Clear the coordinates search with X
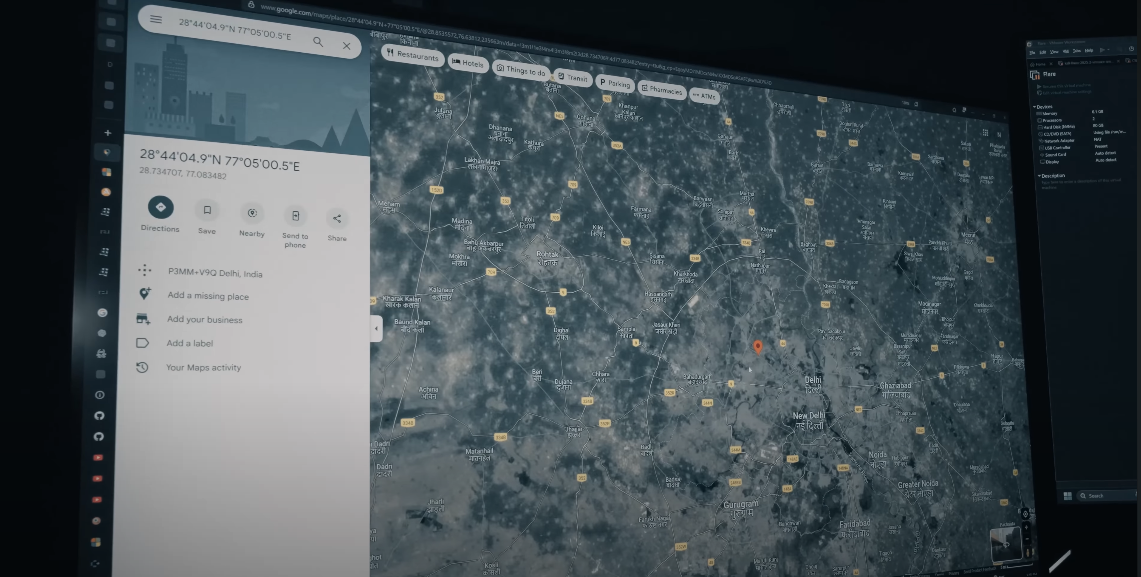The image size is (1141, 577). pos(346,46)
